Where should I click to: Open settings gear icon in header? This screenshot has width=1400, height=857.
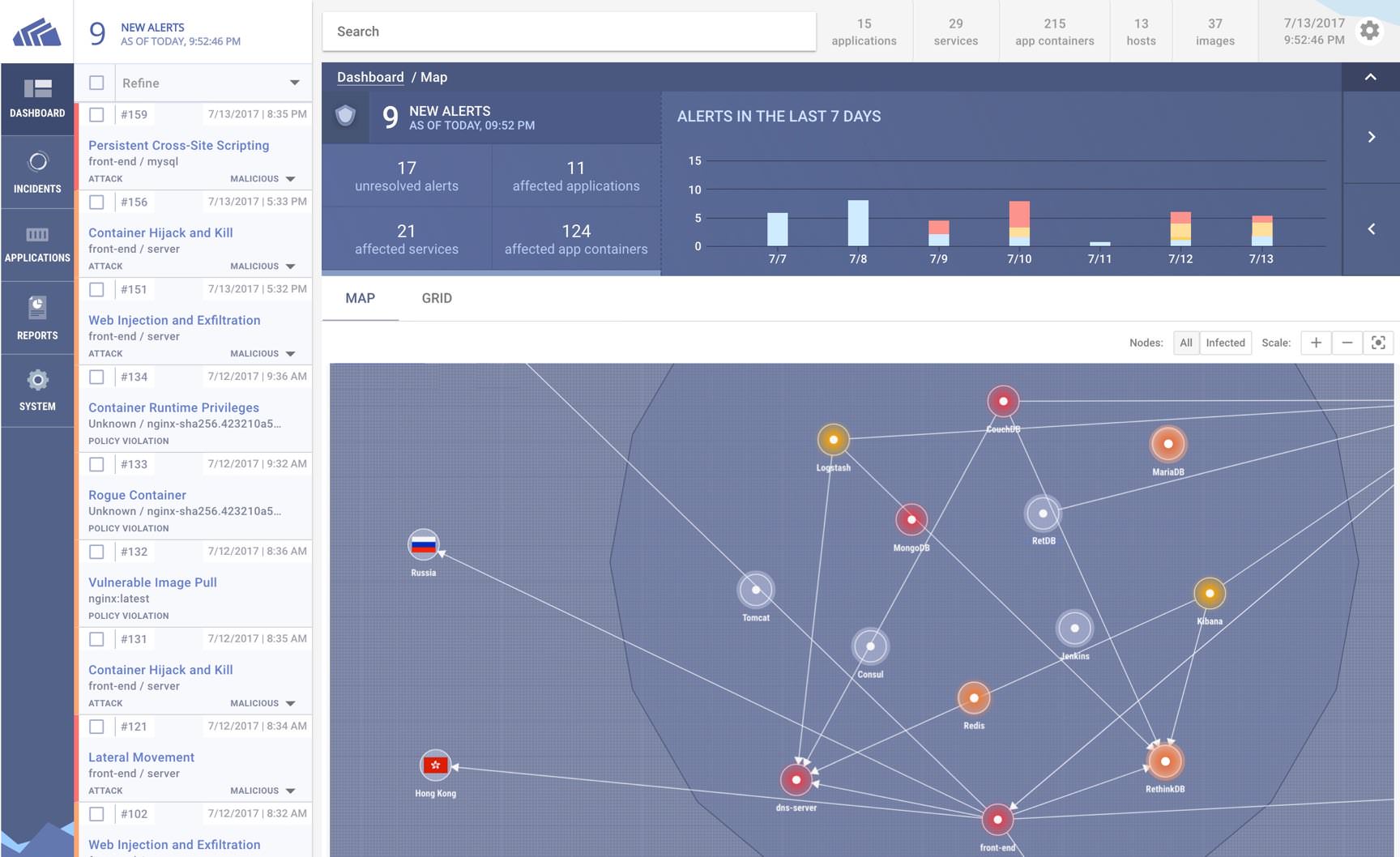click(x=1369, y=31)
